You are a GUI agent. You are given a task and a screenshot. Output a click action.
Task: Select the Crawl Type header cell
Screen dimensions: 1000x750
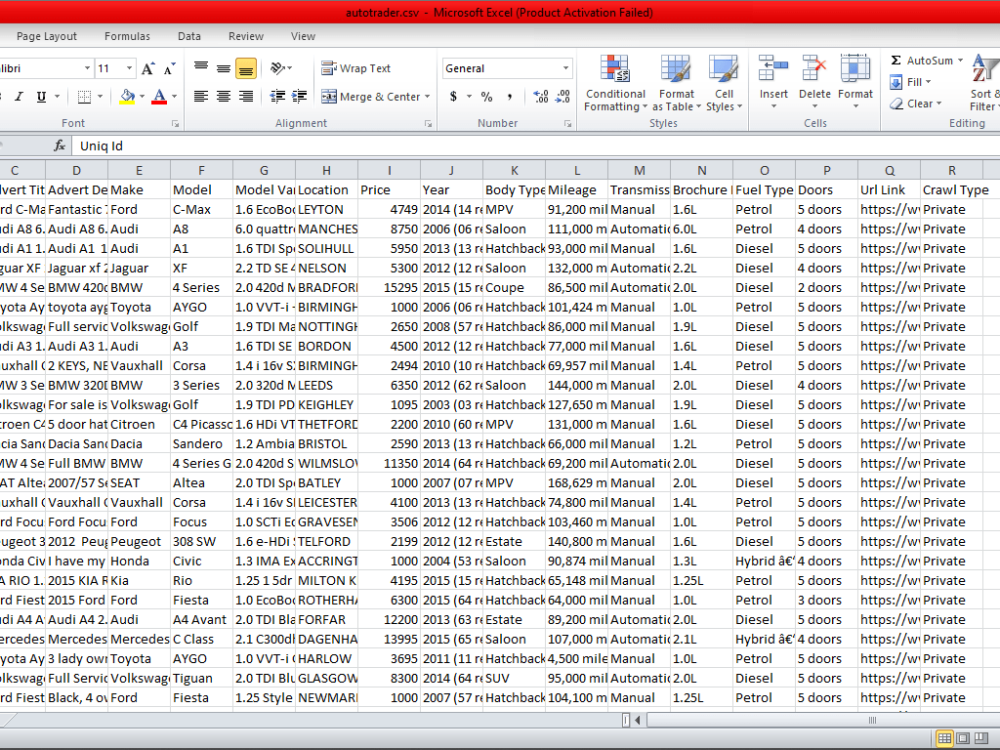(952, 190)
